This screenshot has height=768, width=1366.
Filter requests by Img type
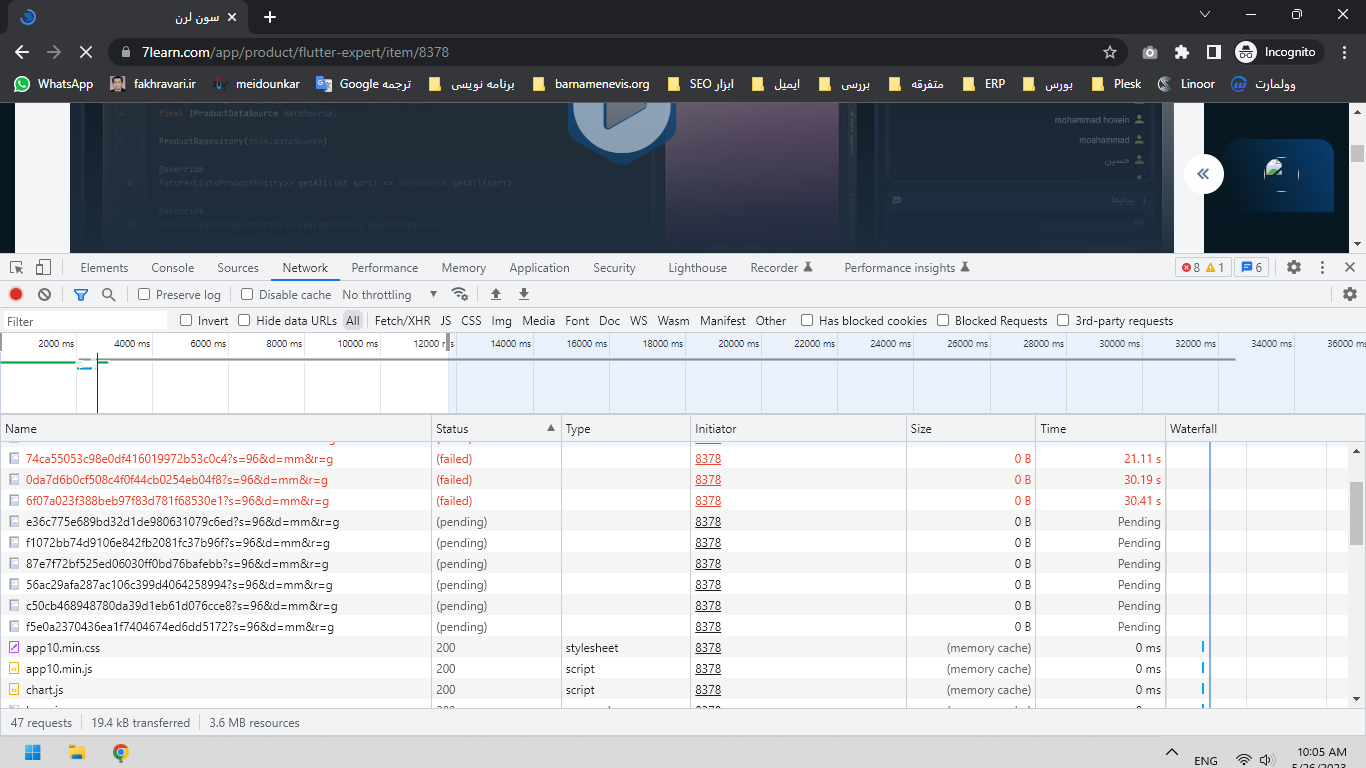point(502,320)
